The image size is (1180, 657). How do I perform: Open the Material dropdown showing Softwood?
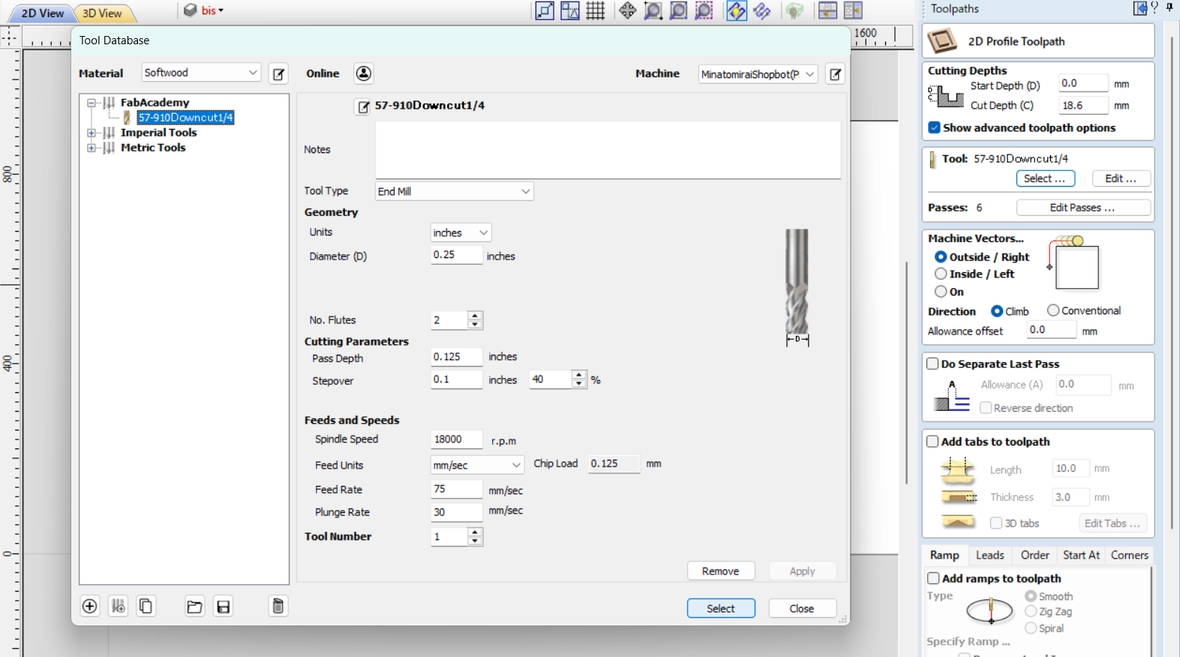tap(200, 73)
